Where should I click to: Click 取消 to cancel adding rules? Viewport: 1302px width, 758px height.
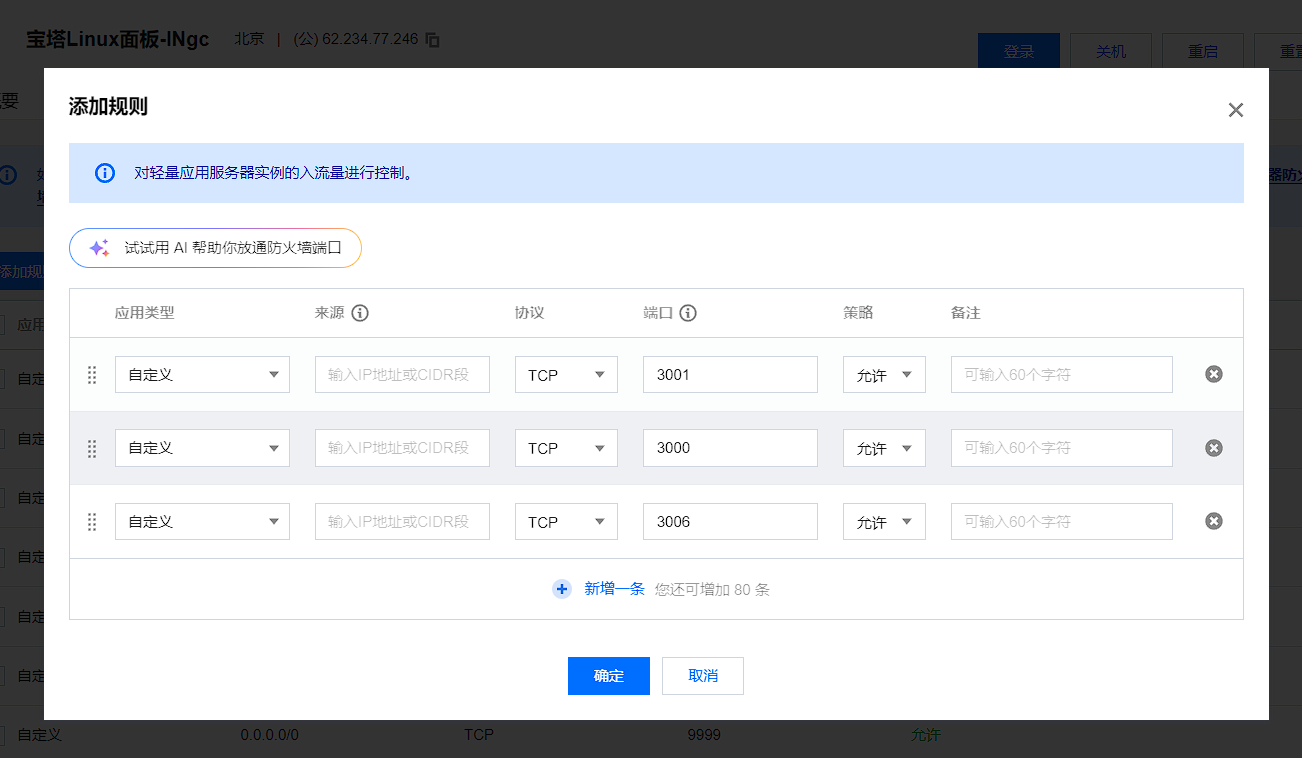tap(703, 676)
